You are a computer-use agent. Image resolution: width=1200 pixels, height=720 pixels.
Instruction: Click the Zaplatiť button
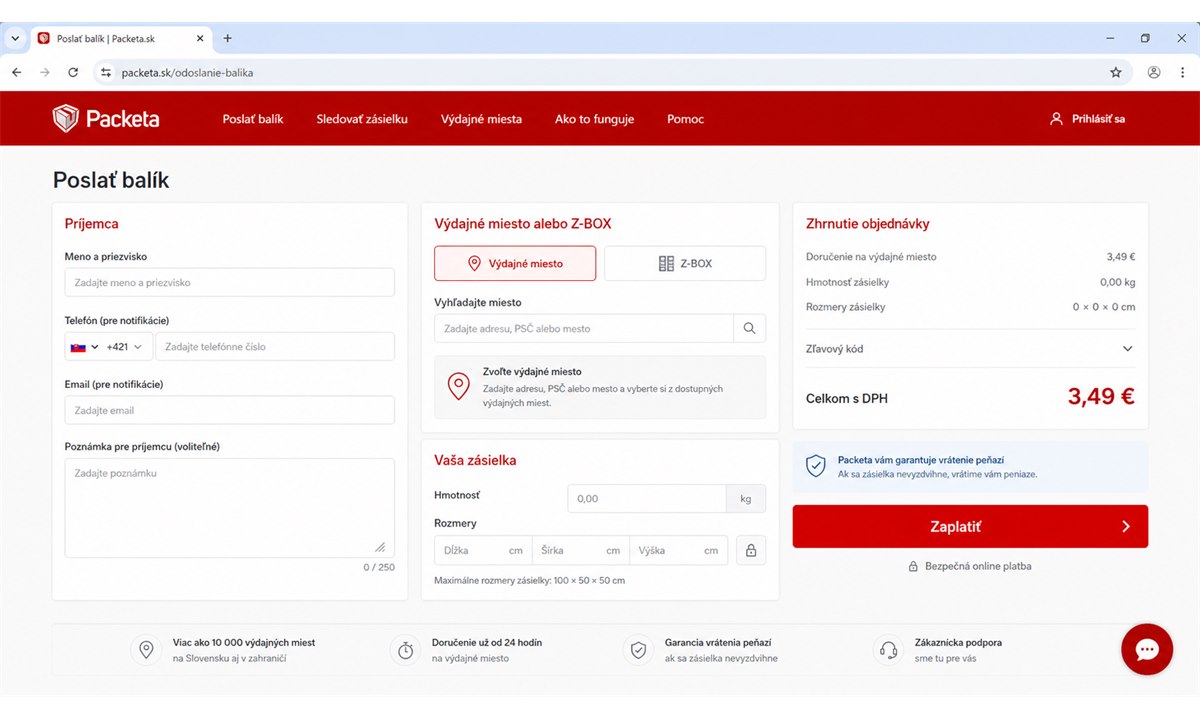point(970,526)
